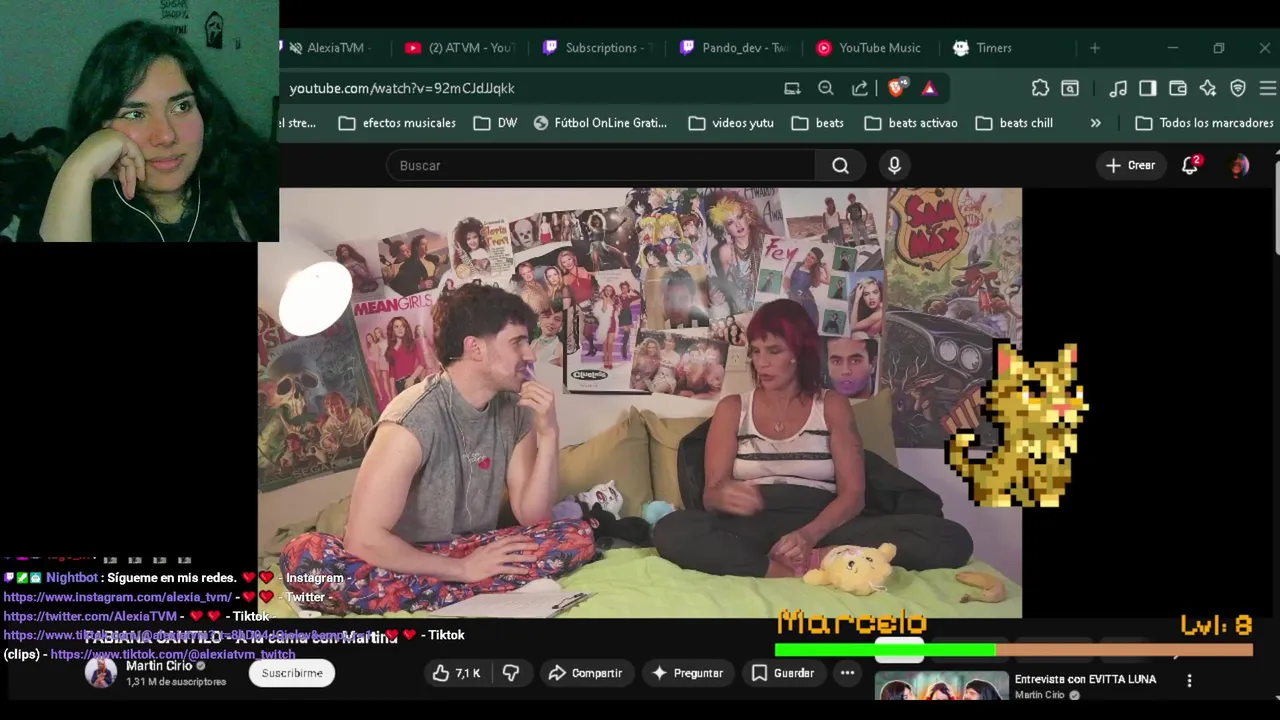Start voice search with the microphone icon
This screenshot has width=1280, height=720.
894,166
